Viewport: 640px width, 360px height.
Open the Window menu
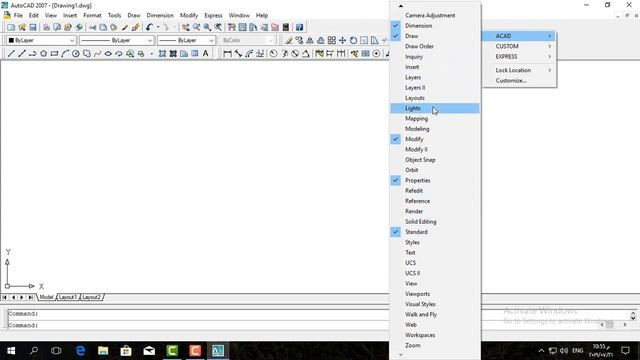point(239,15)
